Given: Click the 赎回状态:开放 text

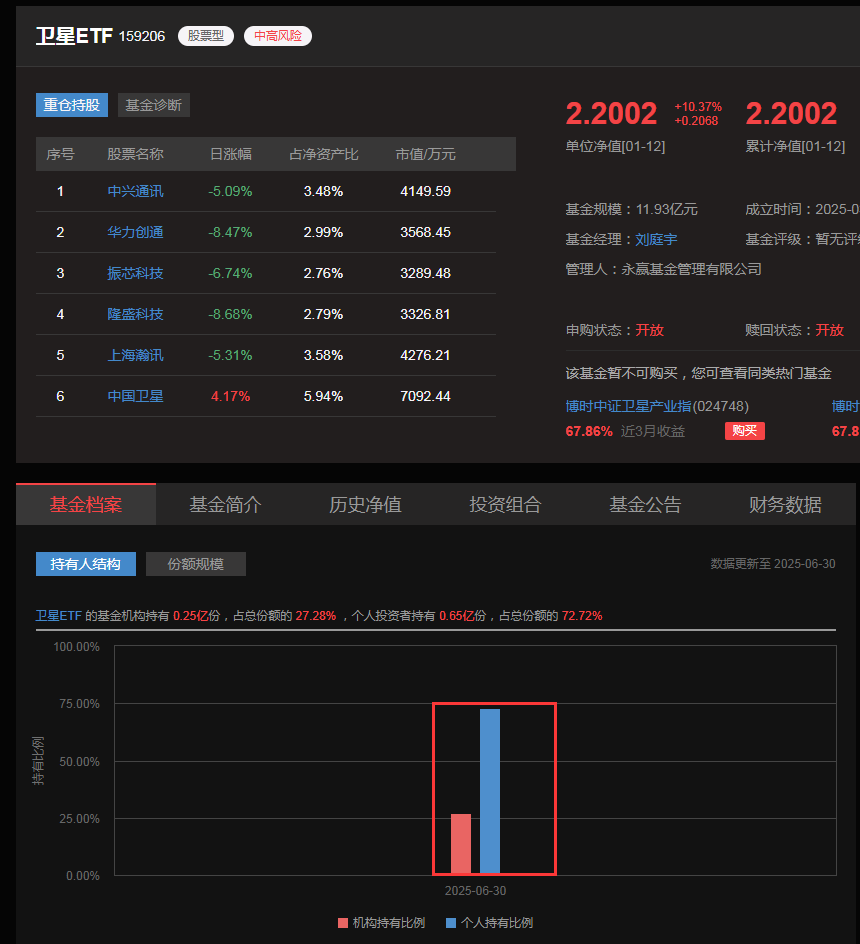Looking at the screenshot, I should tap(794, 330).
